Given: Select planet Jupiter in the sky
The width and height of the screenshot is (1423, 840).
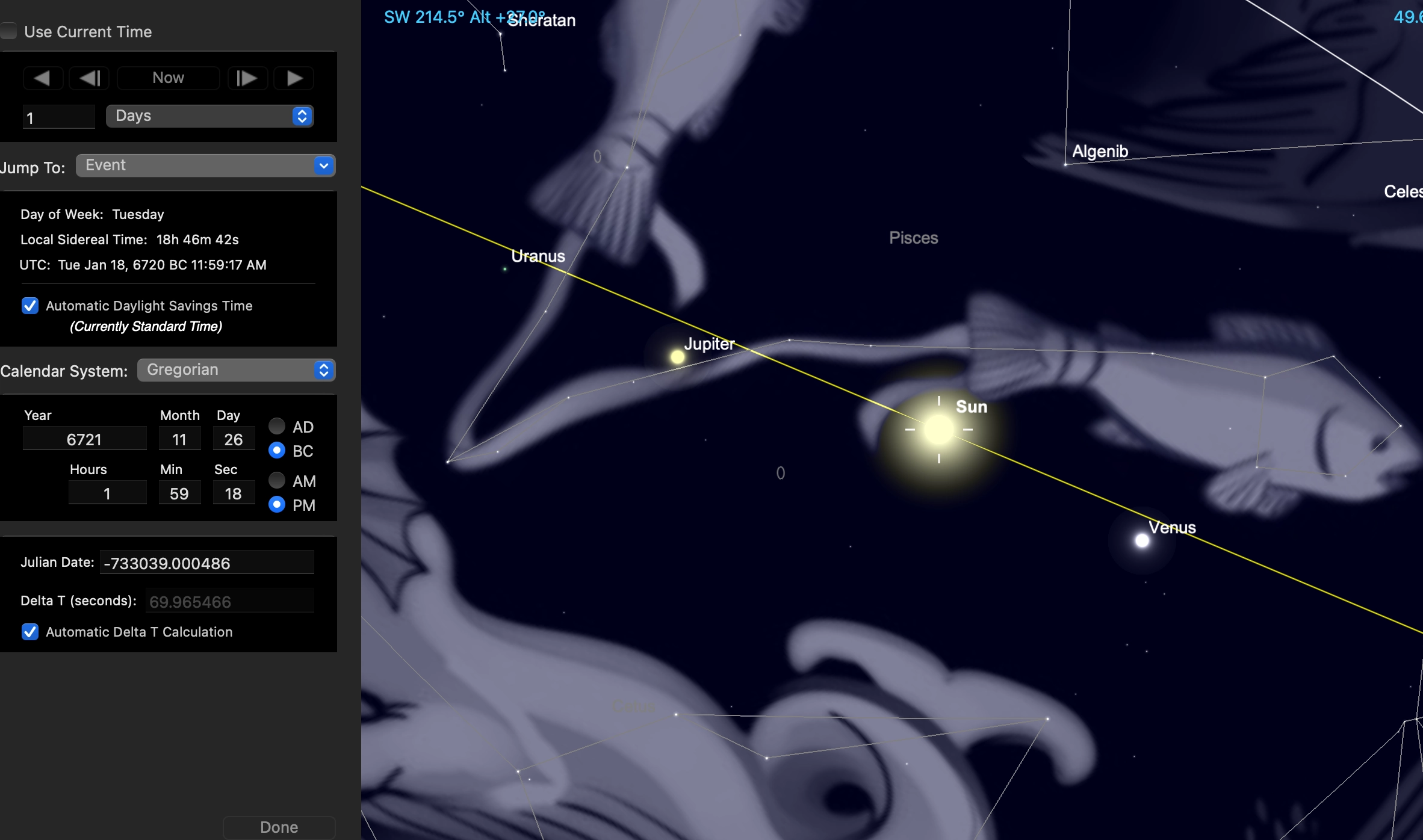Looking at the screenshot, I should (x=677, y=357).
